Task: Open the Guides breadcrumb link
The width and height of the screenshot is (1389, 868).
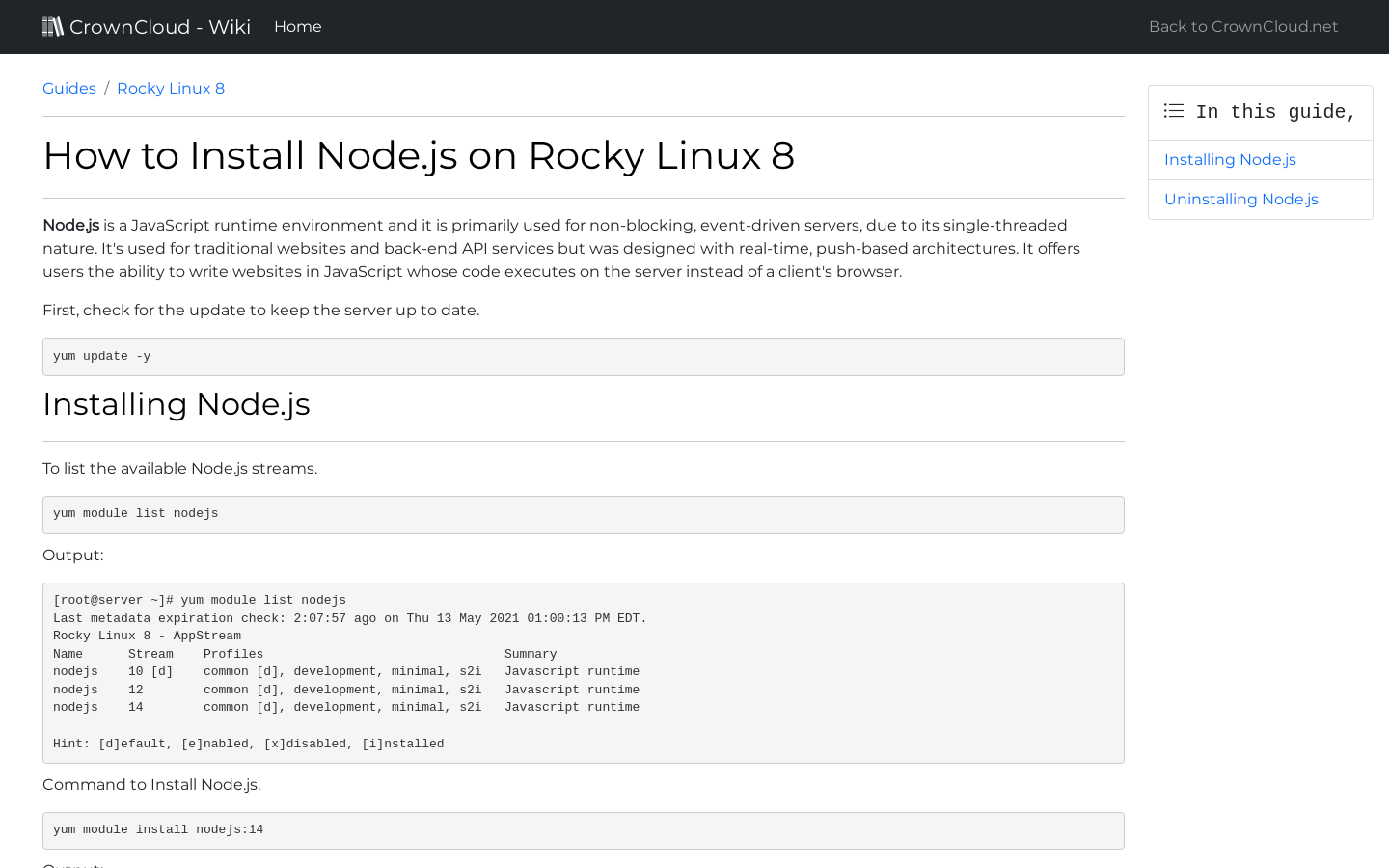Action: (68, 88)
